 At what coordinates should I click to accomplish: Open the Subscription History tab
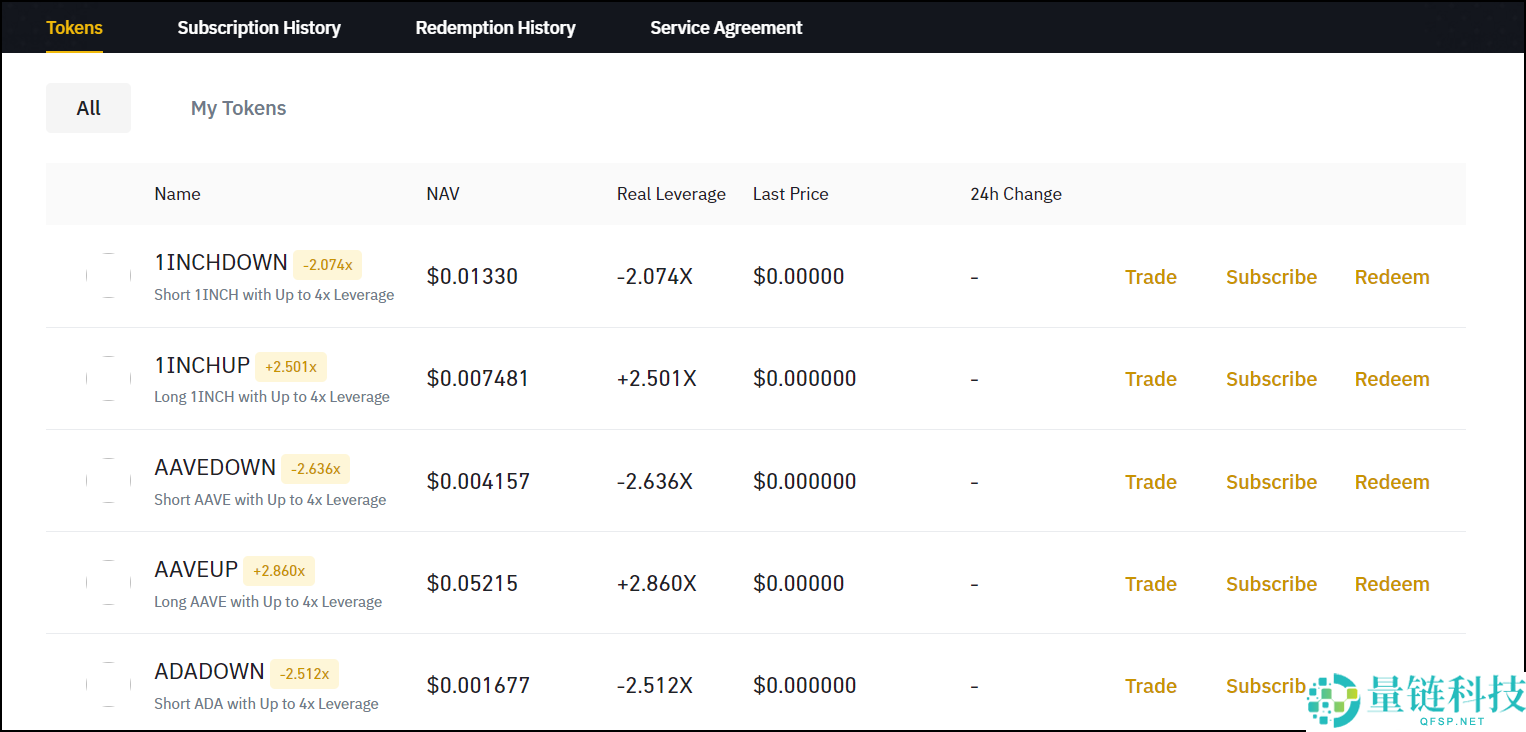tap(259, 28)
